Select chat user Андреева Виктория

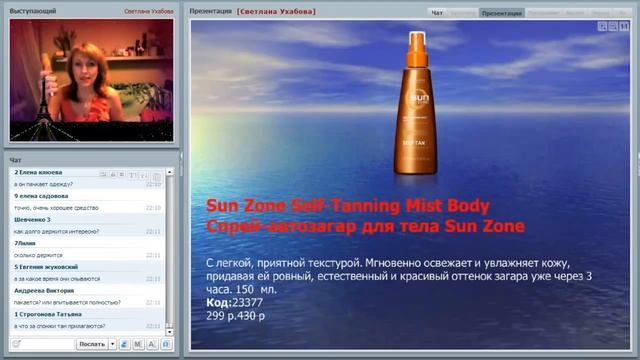(44, 291)
